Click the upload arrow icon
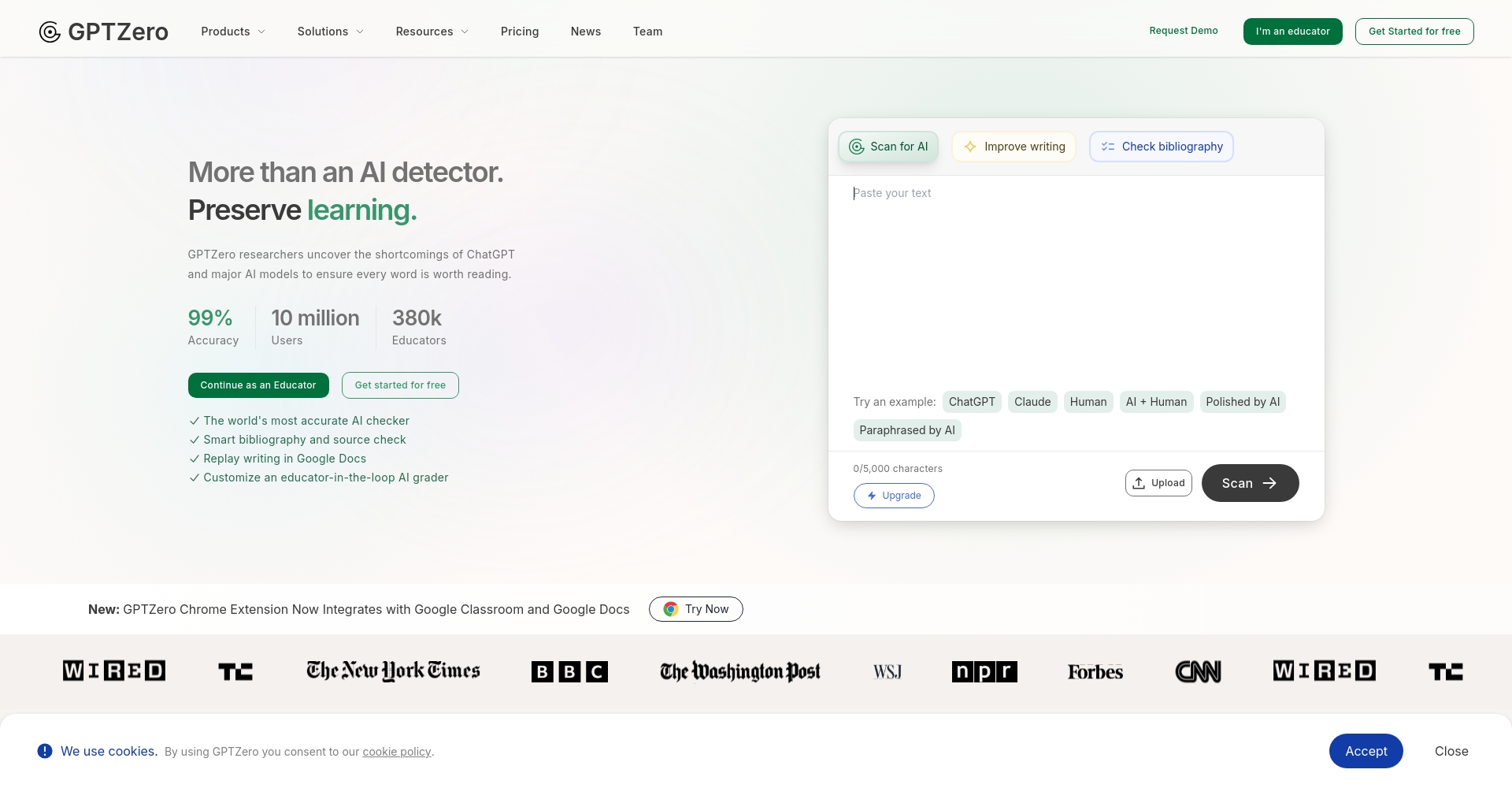Image resolution: width=1512 pixels, height=788 pixels. (1139, 483)
